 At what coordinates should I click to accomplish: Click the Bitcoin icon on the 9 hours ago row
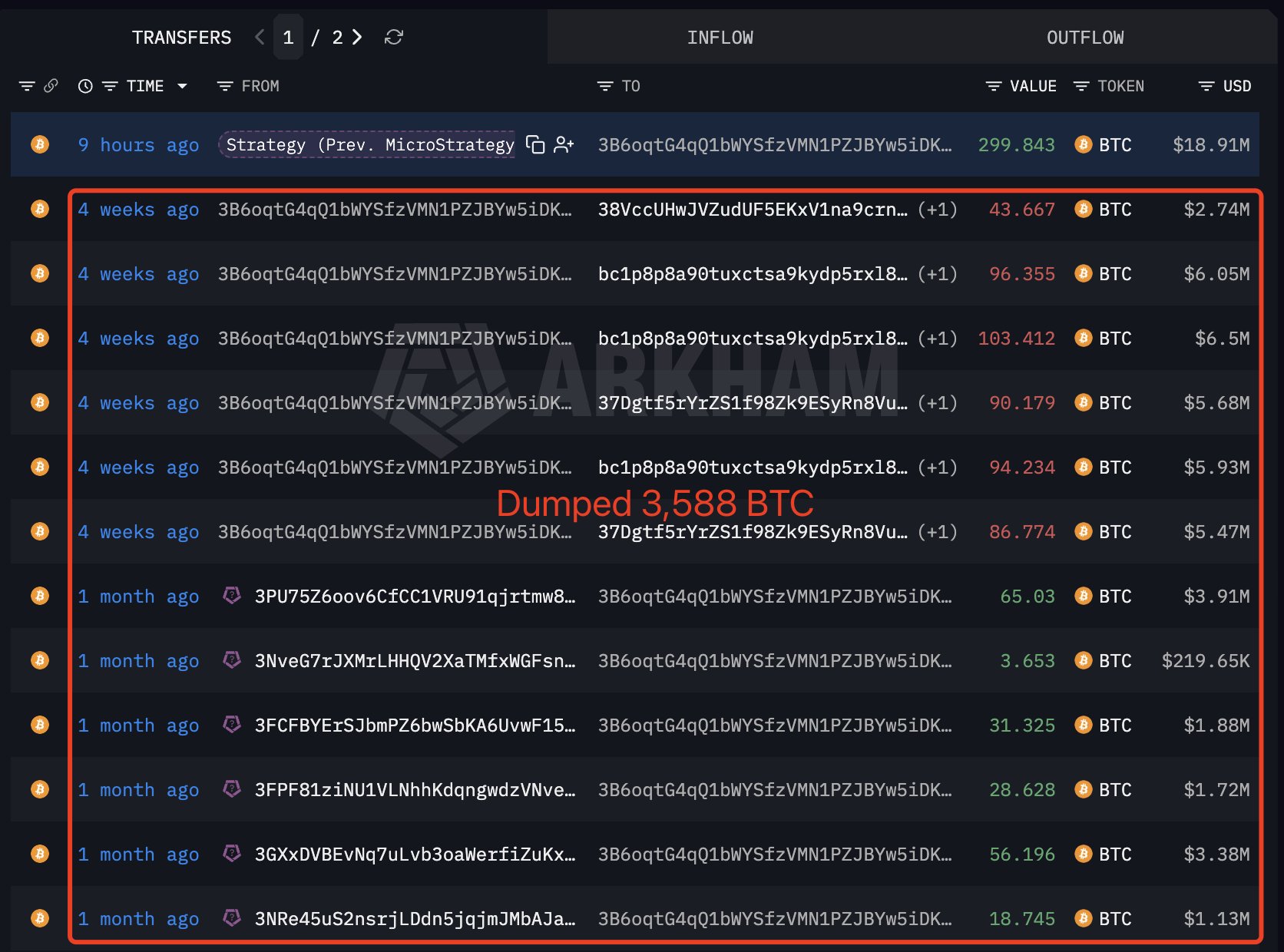[40, 144]
